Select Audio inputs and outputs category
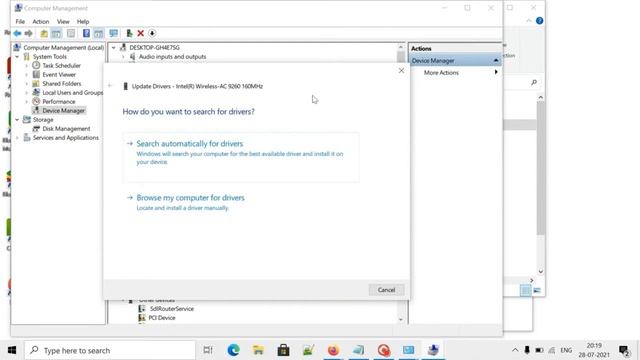The width and height of the screenshot is (640, 360). pyautogui.click(x=172, y=57)
